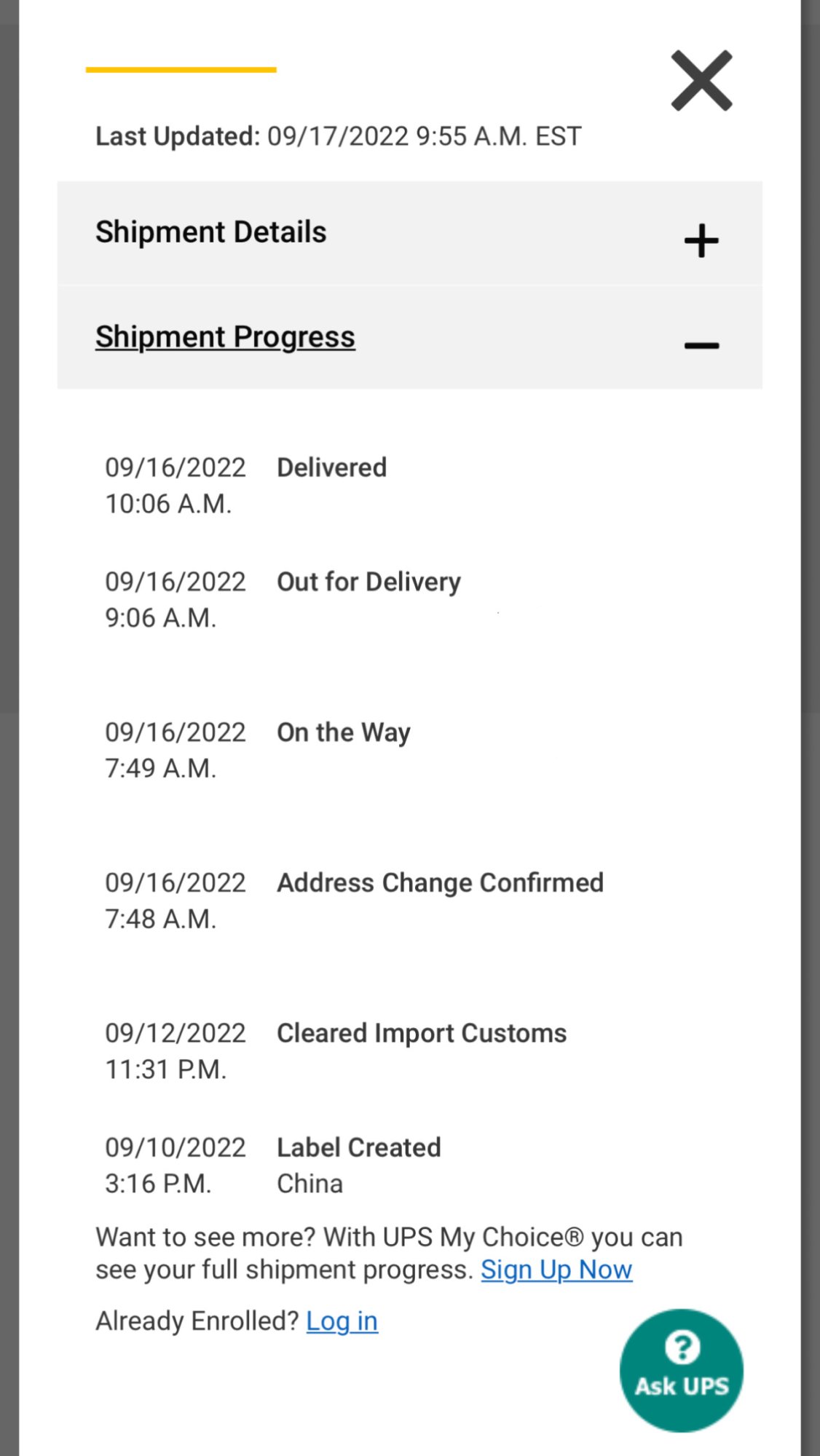820x1456 pixels.
Task: Collapse Shipment Progress with the minus icon
Action: coord(701,346)
